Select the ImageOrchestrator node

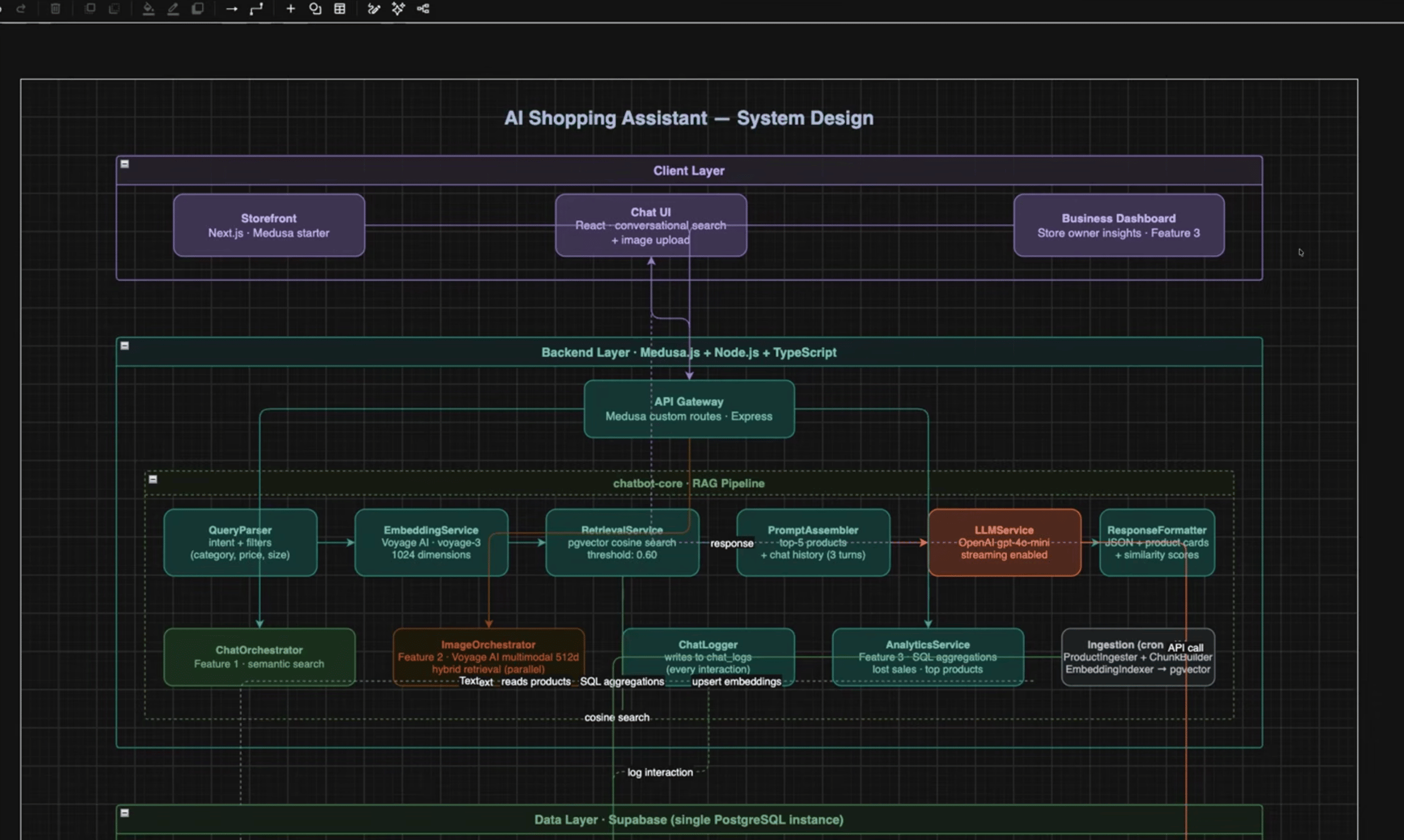488,657
